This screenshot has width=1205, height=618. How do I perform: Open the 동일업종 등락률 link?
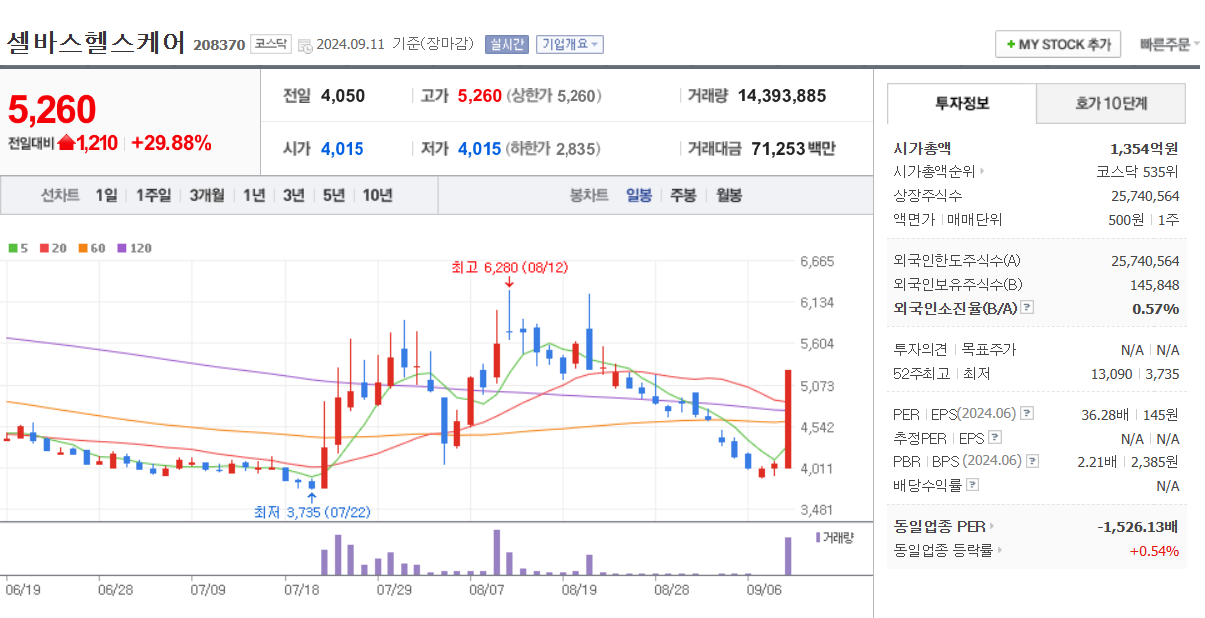[943, 550]
